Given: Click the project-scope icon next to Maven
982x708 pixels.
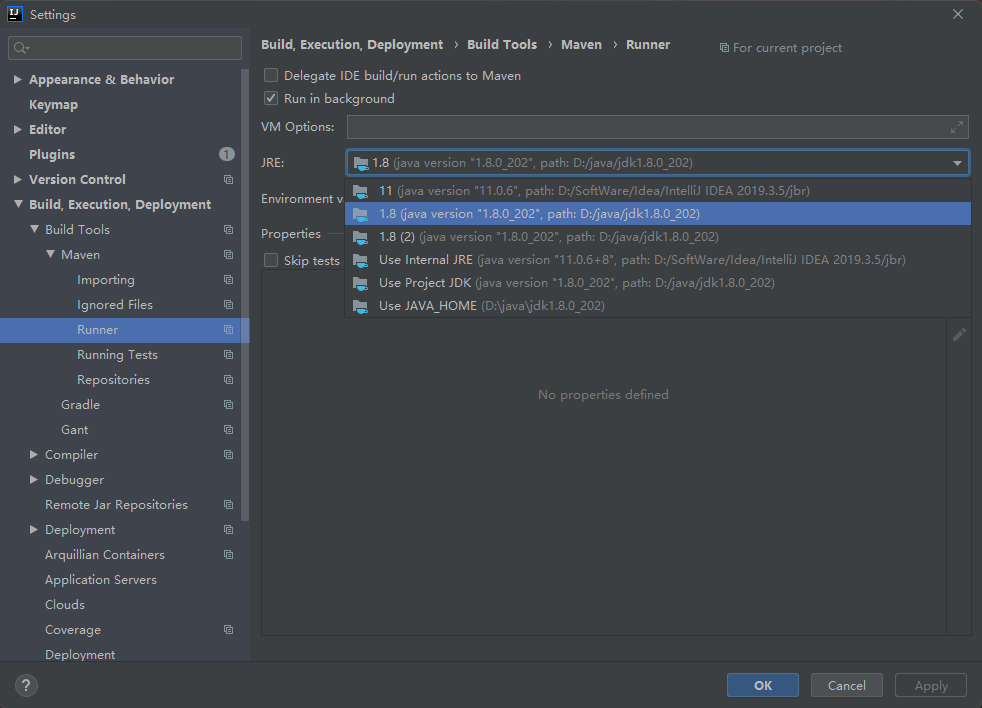Looking at the screenshot, I should tap(229, 255).
